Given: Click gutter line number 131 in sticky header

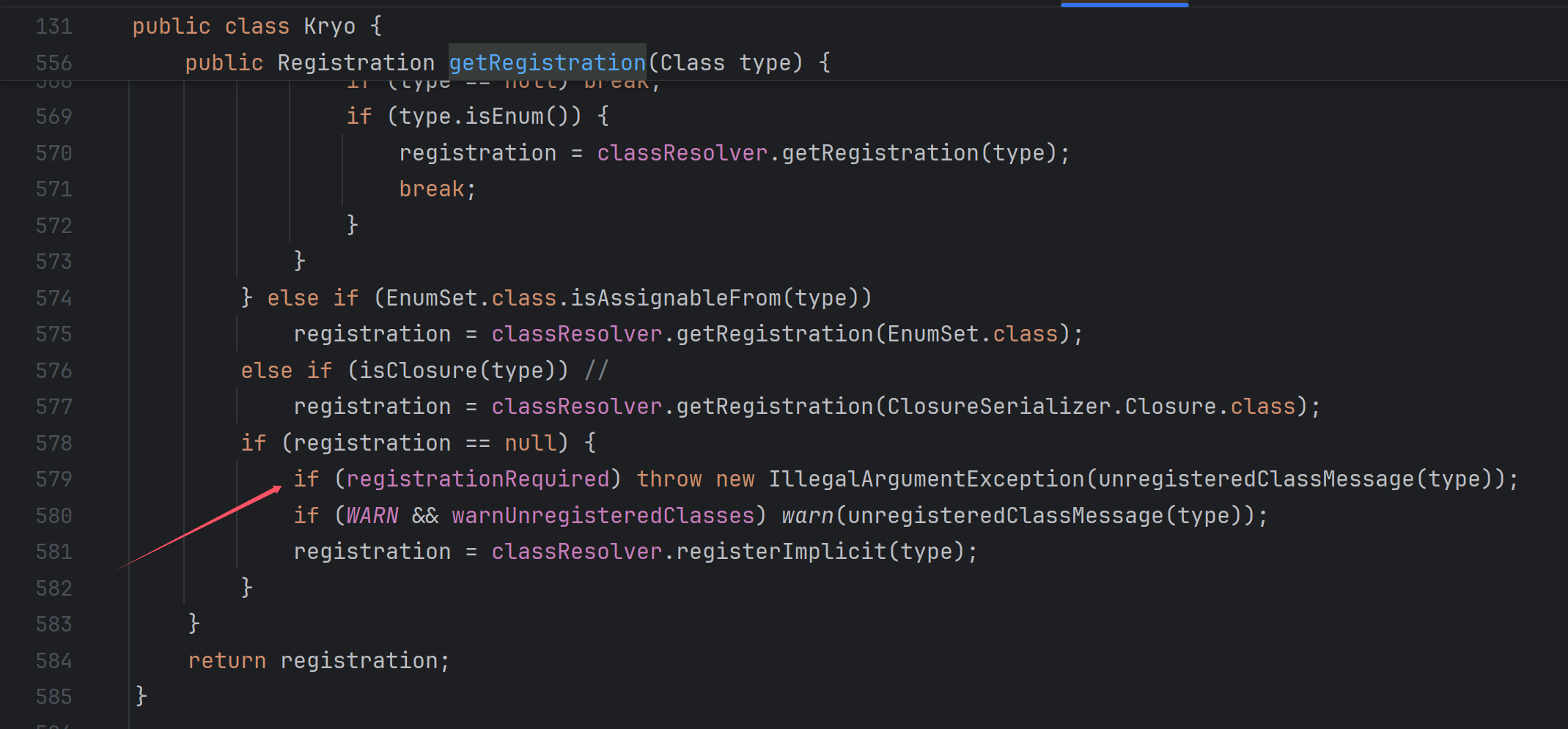Looking at the screenshot, I should tap(54, 26).
